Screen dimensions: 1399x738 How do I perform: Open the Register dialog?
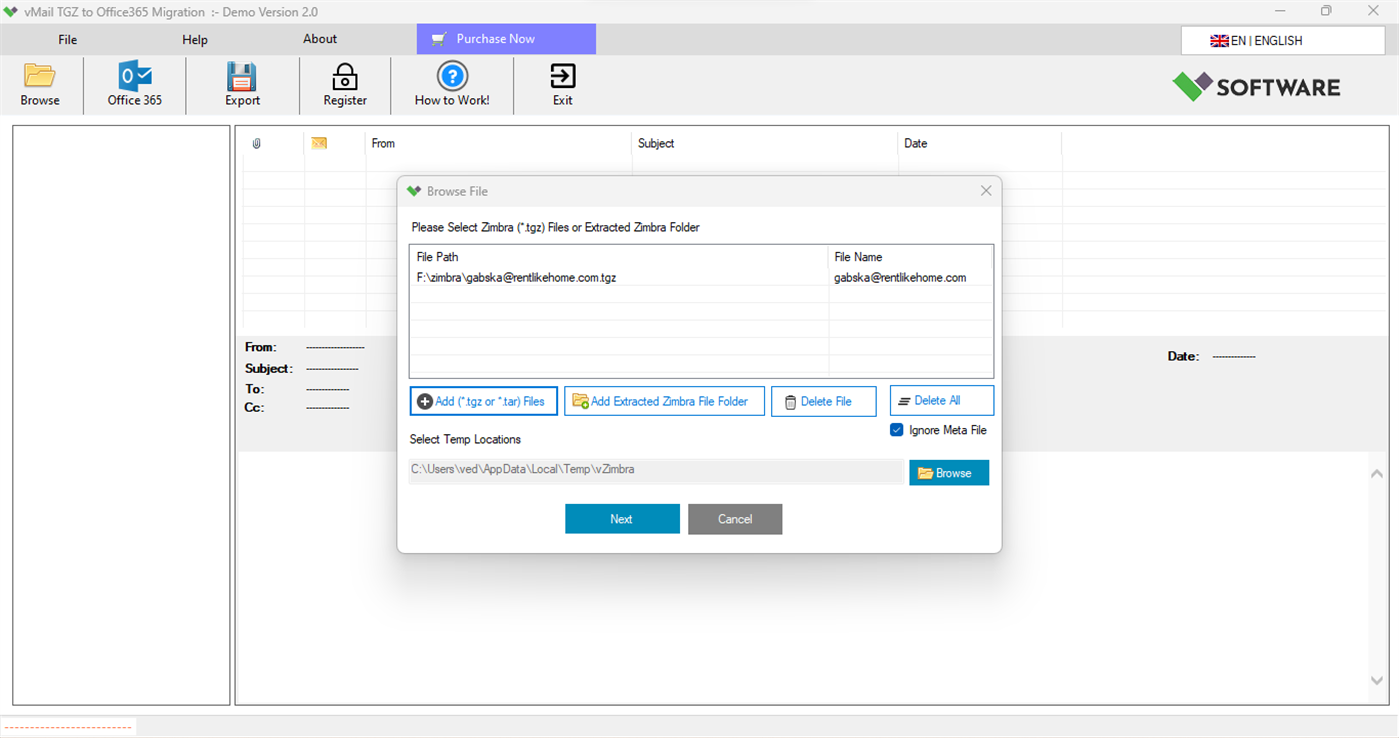[344, 84]
